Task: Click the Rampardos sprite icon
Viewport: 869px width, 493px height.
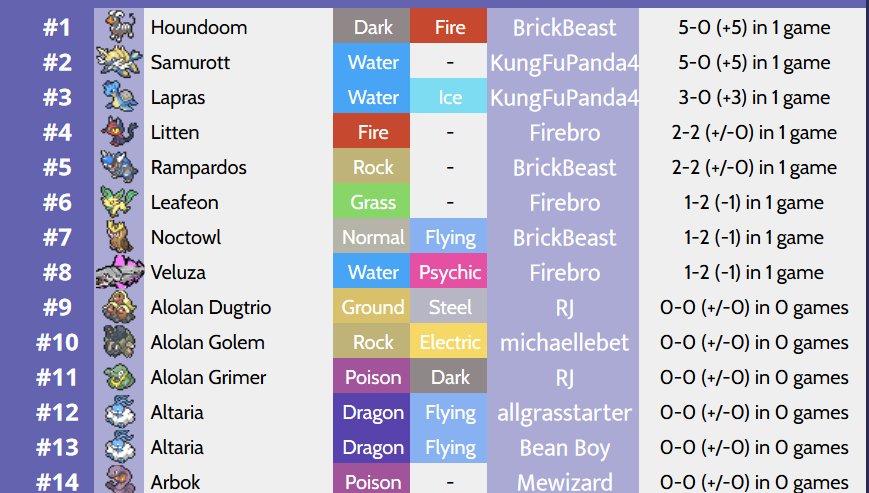Action: (119, 167)
